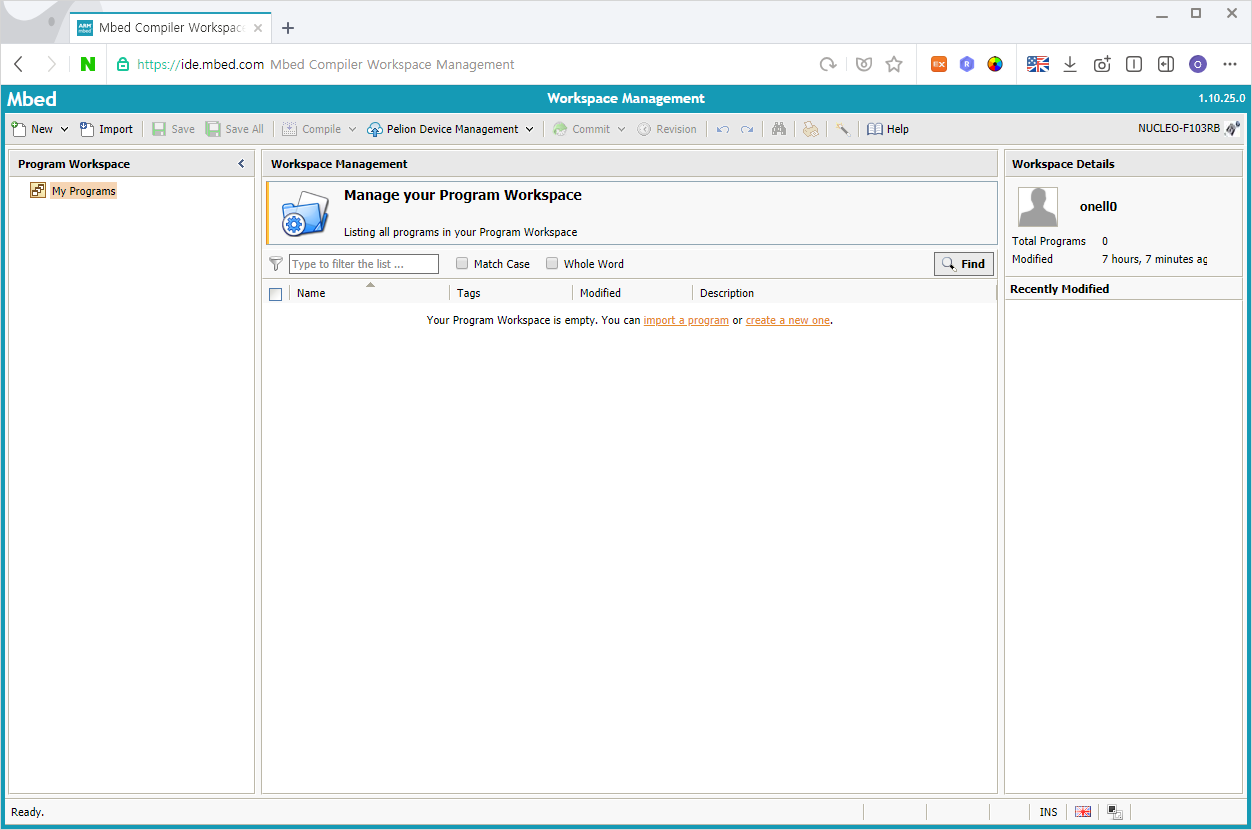Click the shield icon in address bar
The height and width of the screenshot is (830, 1252).
[863, 64]
